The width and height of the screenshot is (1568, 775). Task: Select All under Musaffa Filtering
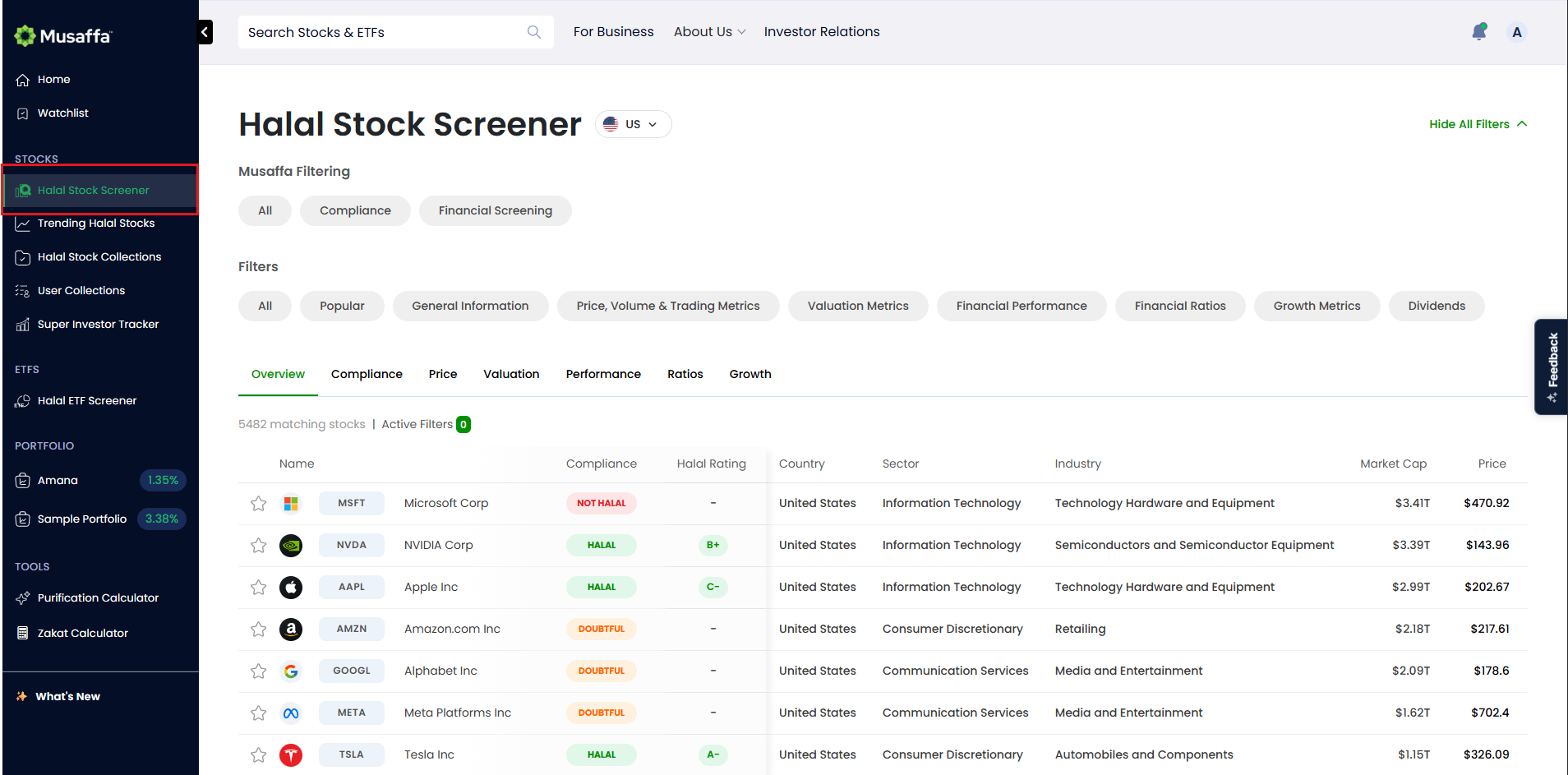(265, 210)
